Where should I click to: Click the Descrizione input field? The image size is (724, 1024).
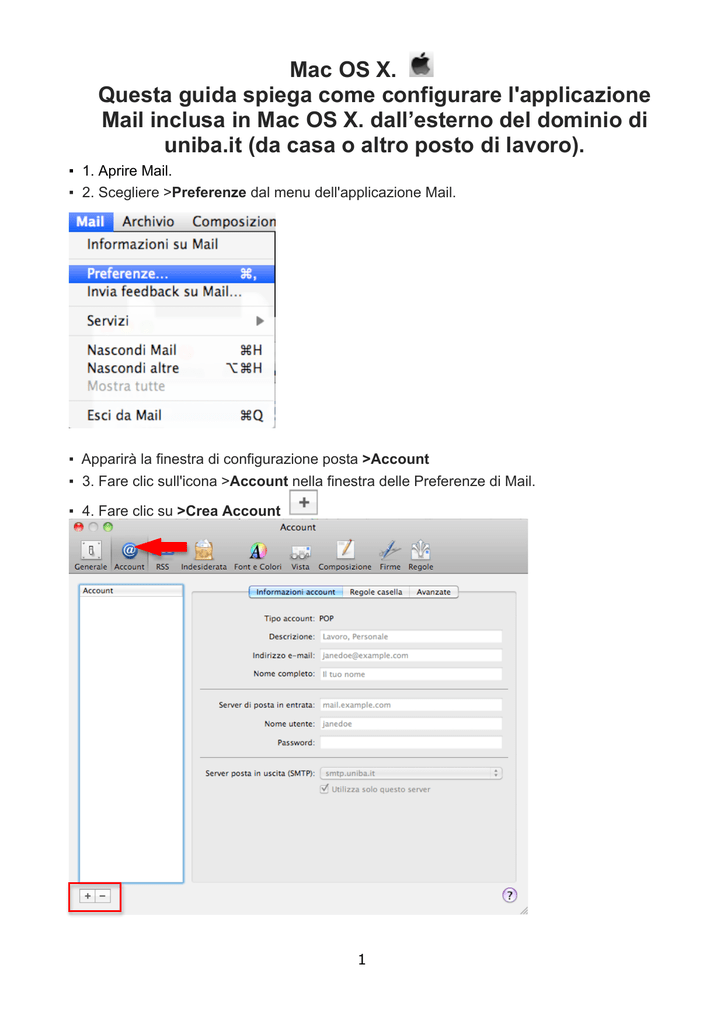click(x=411, y=637)
